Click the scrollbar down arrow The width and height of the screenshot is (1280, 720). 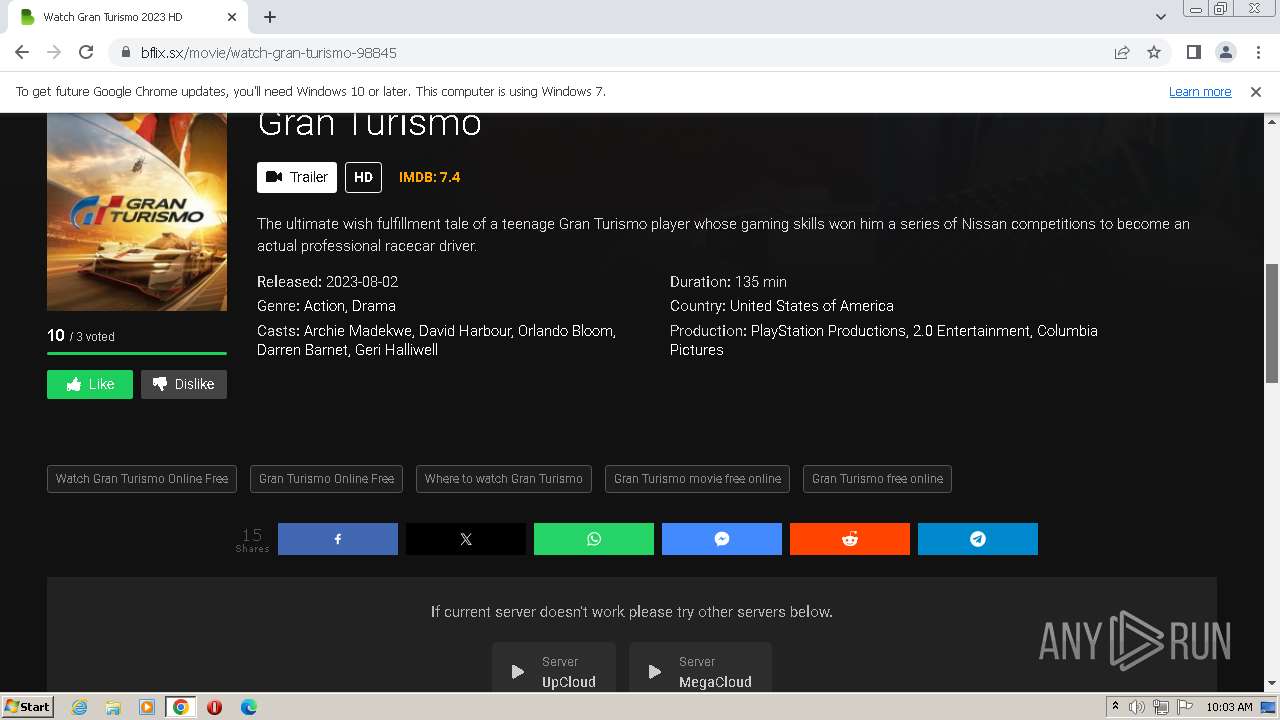[x=1272, y=684]
